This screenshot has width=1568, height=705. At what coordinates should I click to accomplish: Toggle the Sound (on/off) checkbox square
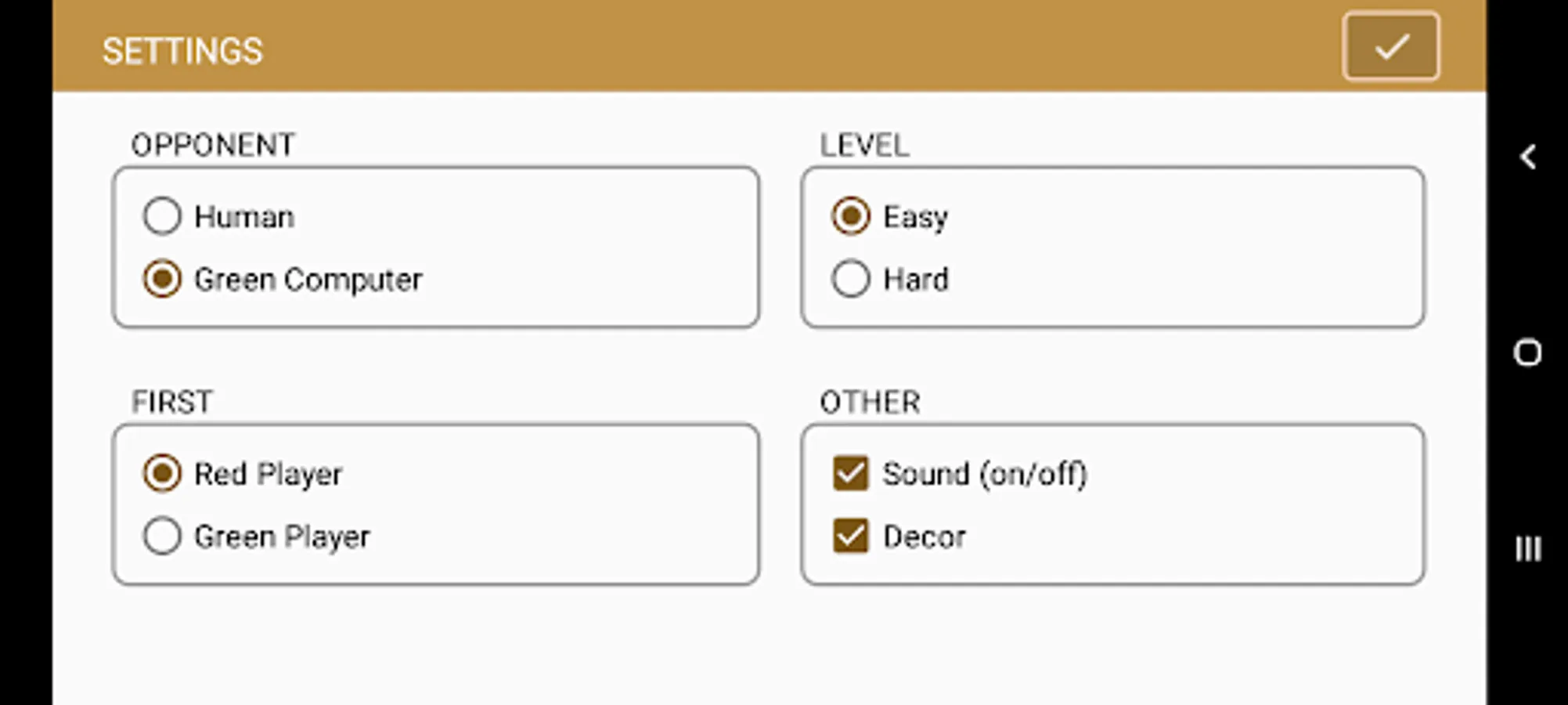point(850,473)
